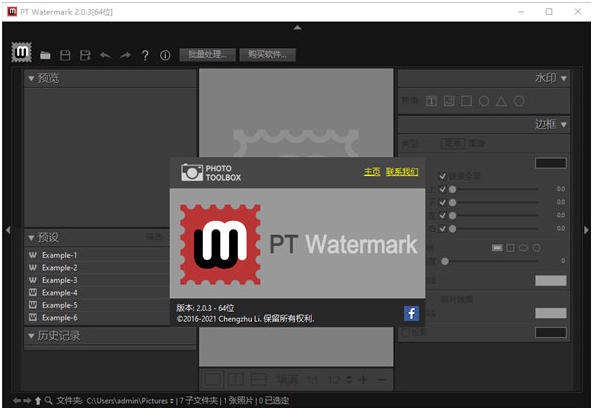Toggle the right border checkbox

[x=442, y=229]
